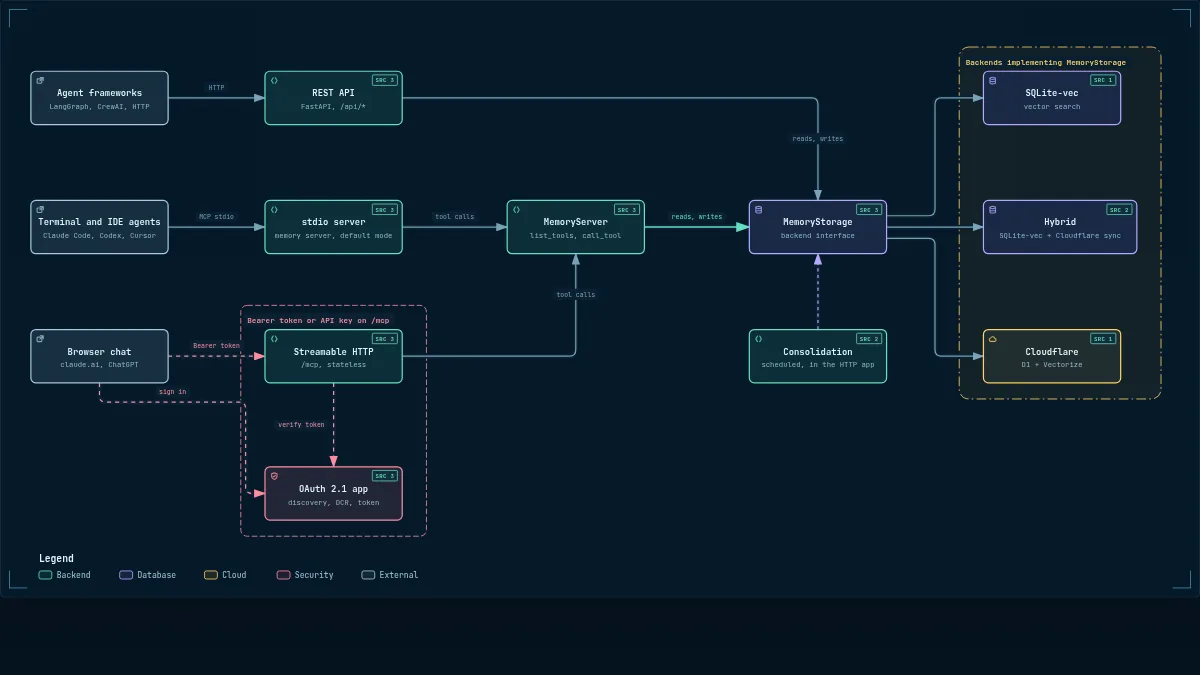Click the 'verify token' edge label
This screenshot has height=675, width=1200.
click(x=300, y=425)
